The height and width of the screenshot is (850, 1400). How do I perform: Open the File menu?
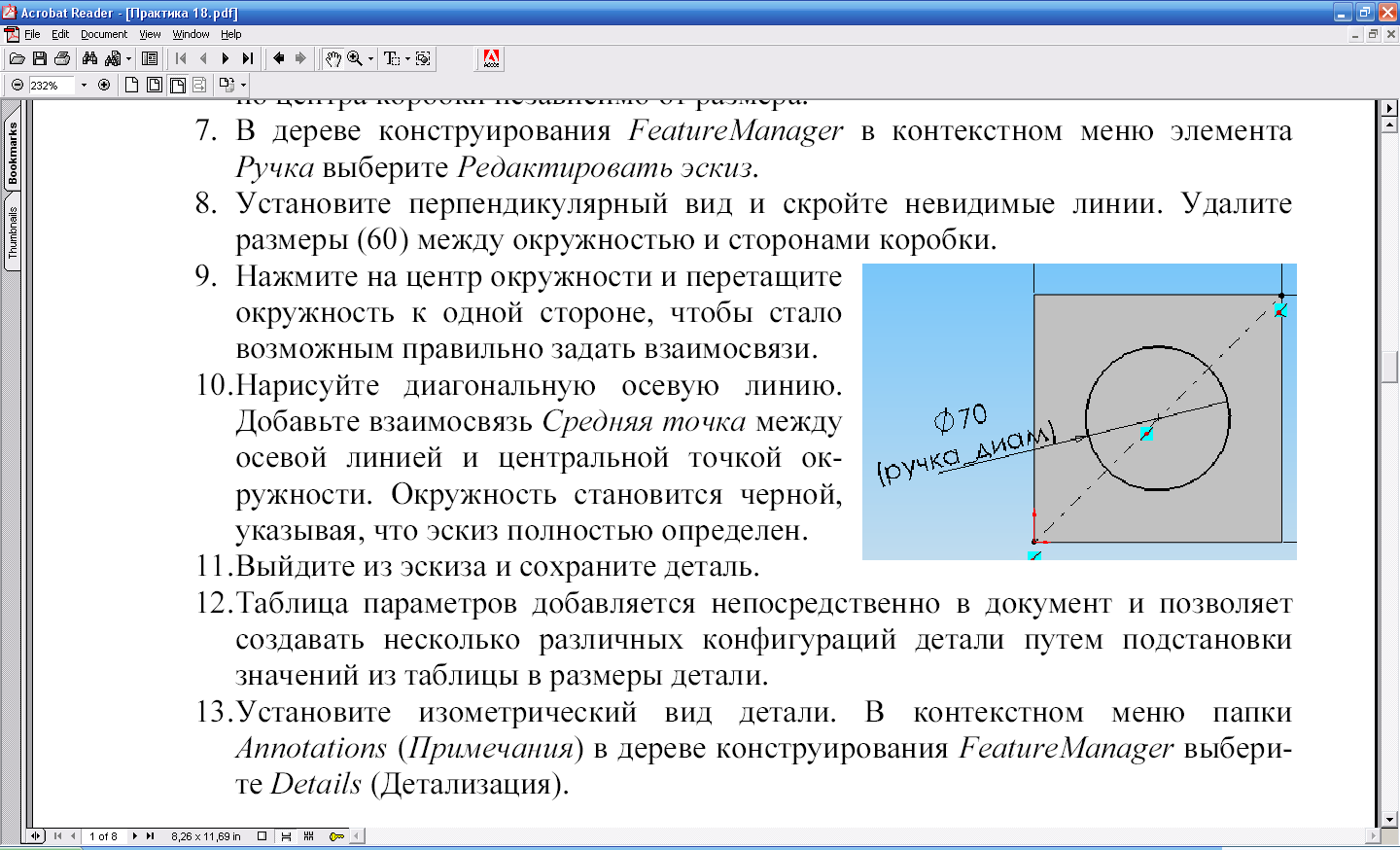pos(32,34)
